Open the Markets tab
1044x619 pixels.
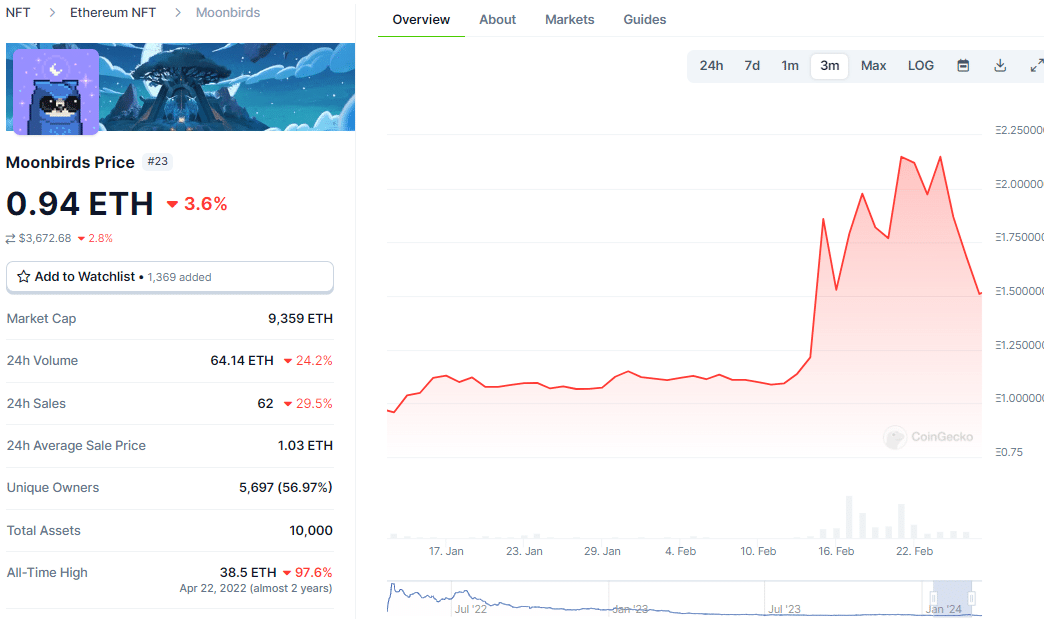569,19
